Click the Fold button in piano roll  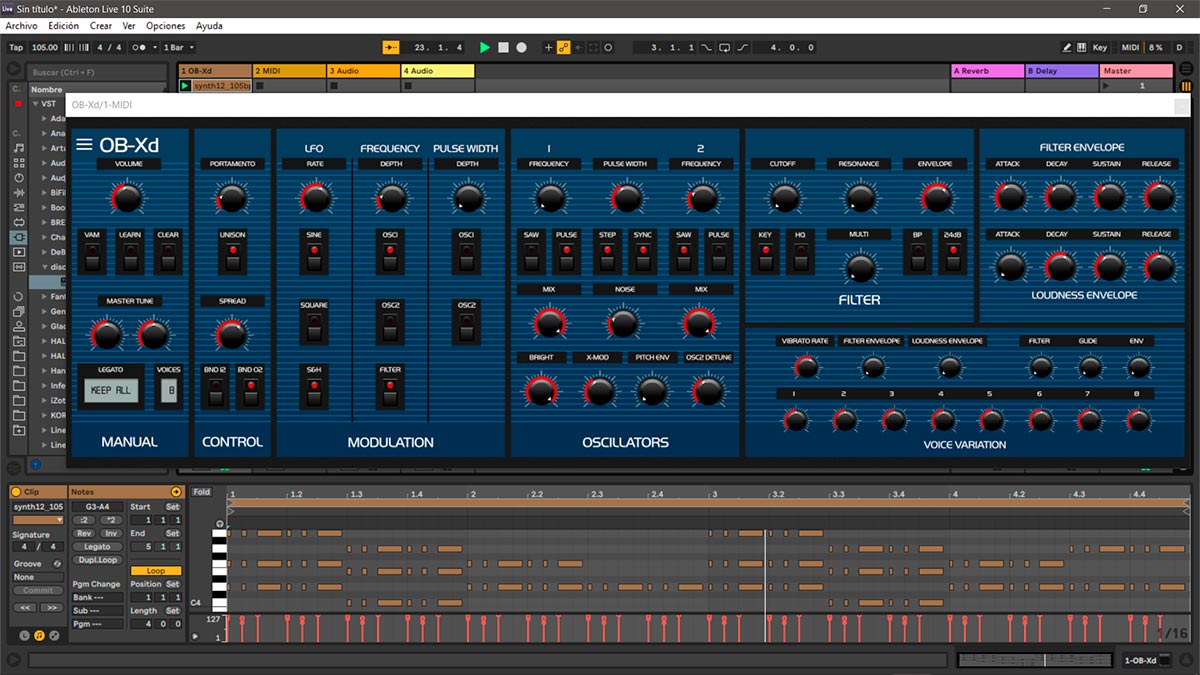tap(202, 492)
